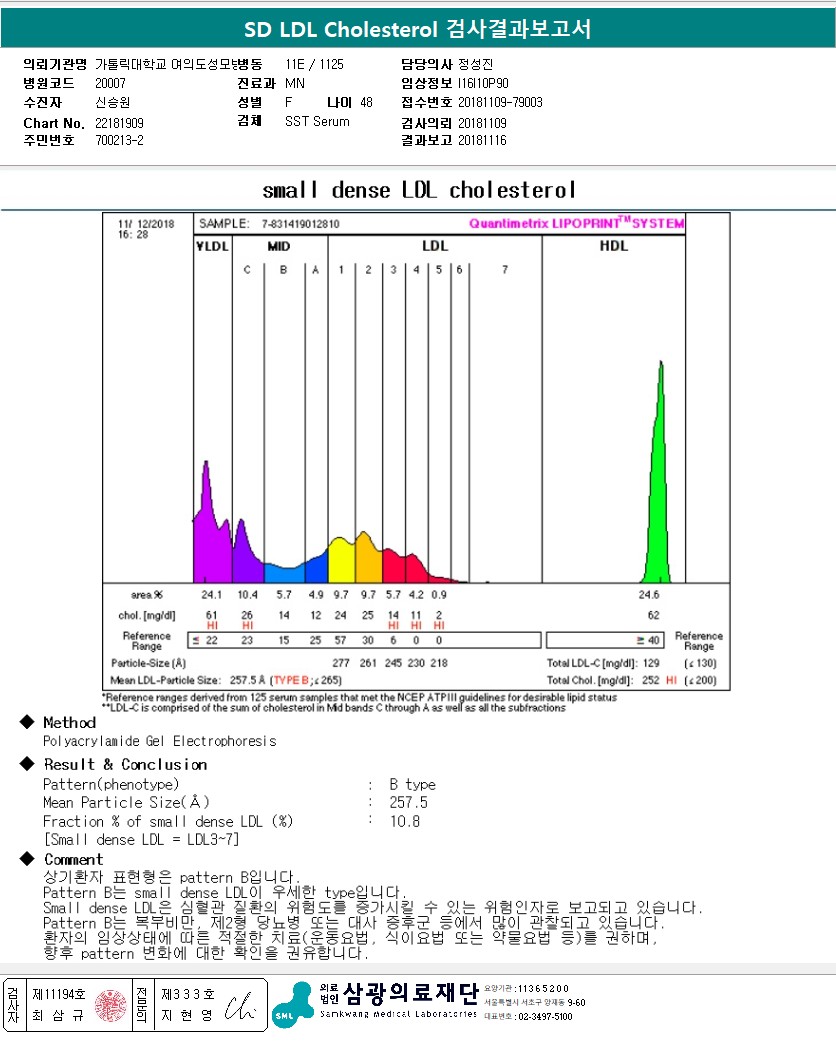Click the 'Comment' heading

[74, 859]
